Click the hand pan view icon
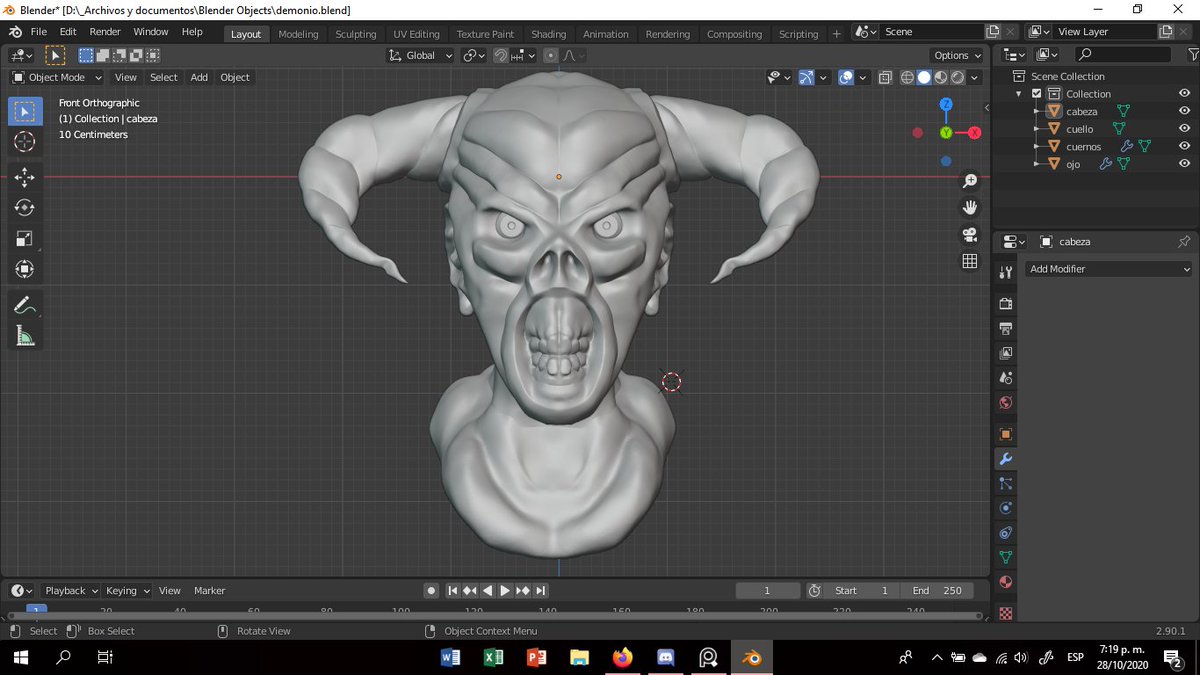The width and height of the screenshot is (1200, 675). tap(969, 208)
